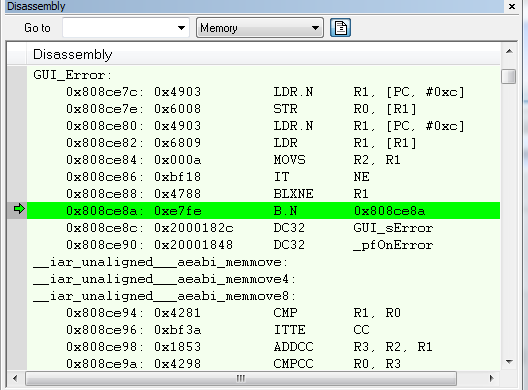
Task: Open the Memory zone dropdown
Action: [x=260, y=28]
